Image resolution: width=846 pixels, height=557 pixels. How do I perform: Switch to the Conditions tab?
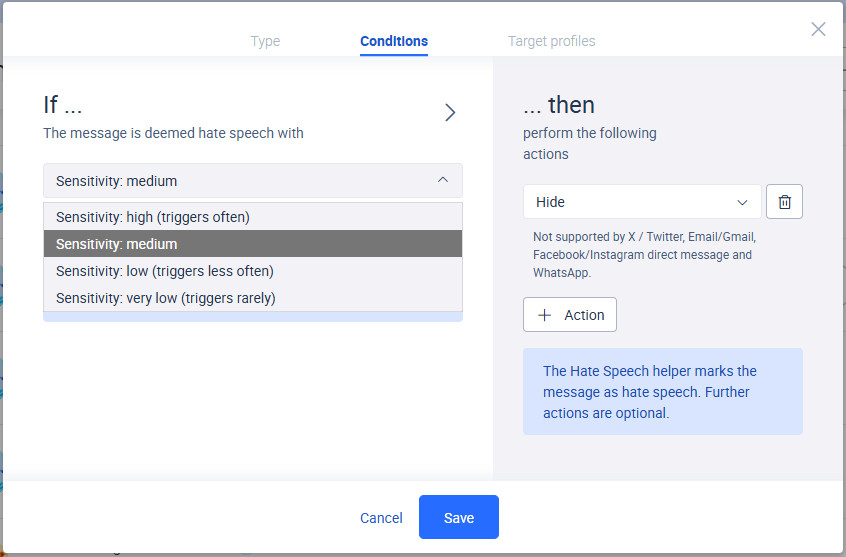pyautogui.click(x=394, y=41)
